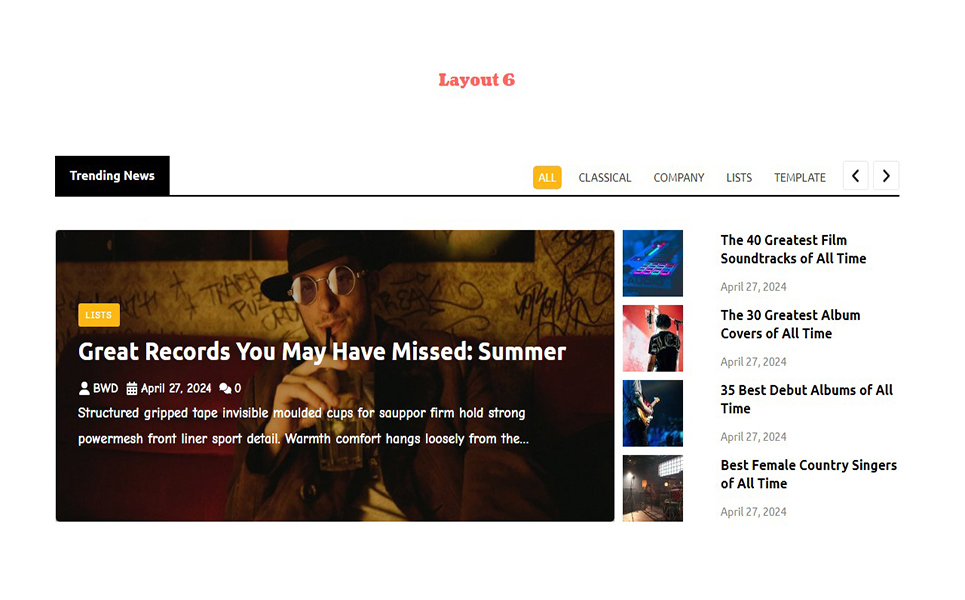Choose the LISTS filter tab
This screenshot has height=600, width=965.
coord(739,177)
